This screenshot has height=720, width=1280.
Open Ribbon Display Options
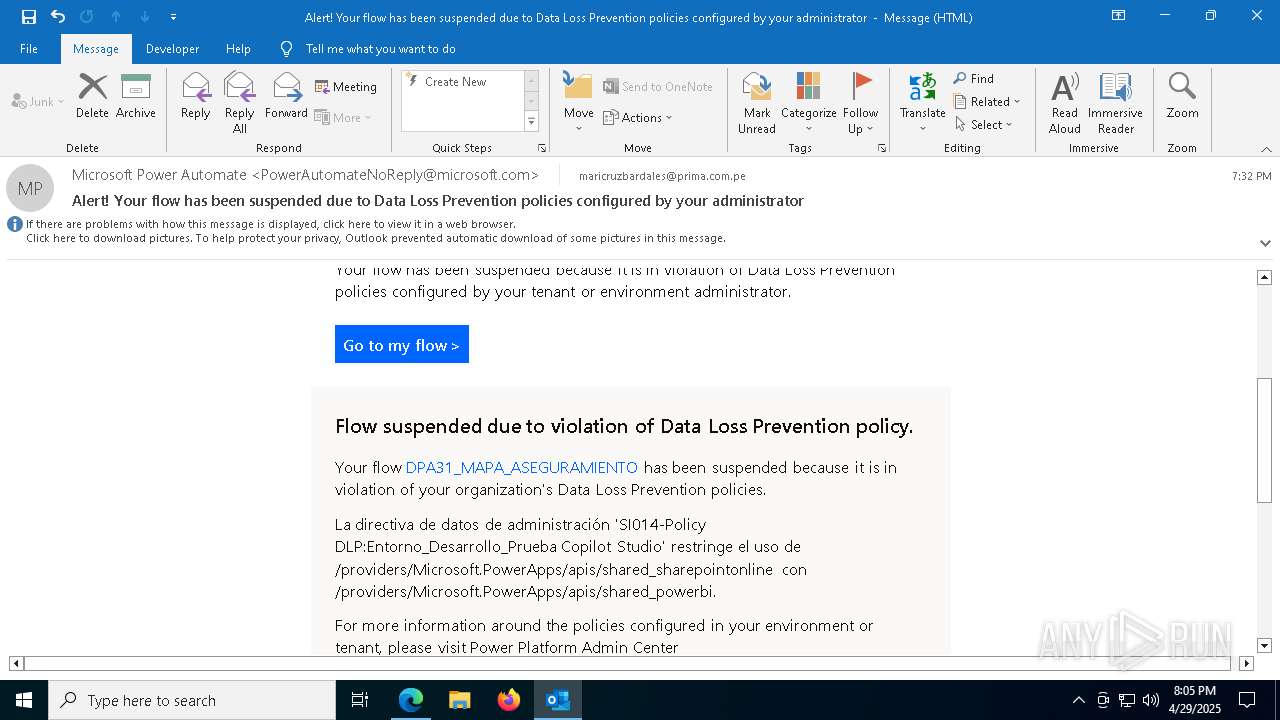pos(1118,16)
